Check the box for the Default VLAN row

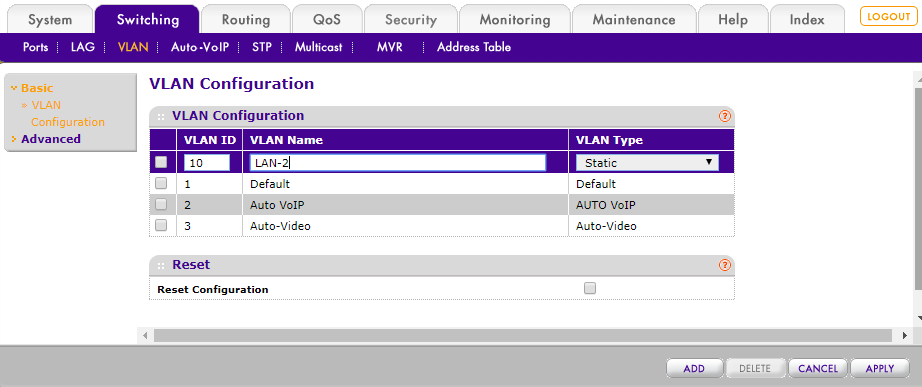click(x=161, y=184)
